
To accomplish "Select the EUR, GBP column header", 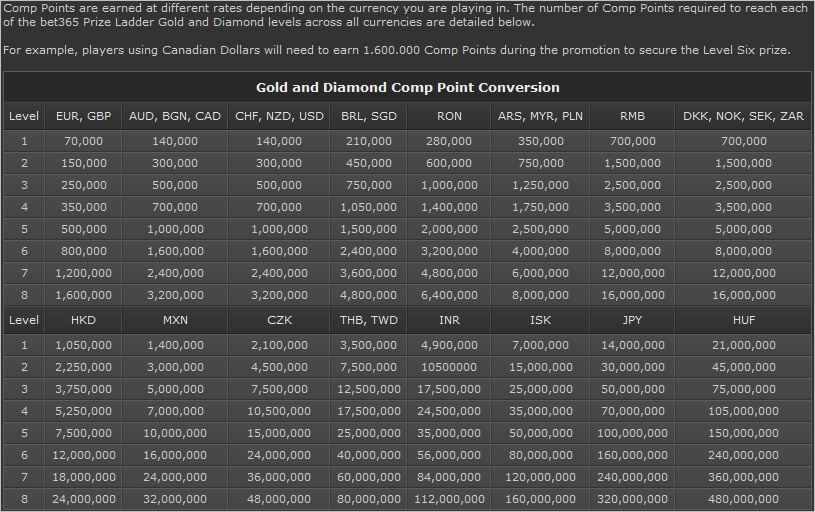I will (84, 116).
